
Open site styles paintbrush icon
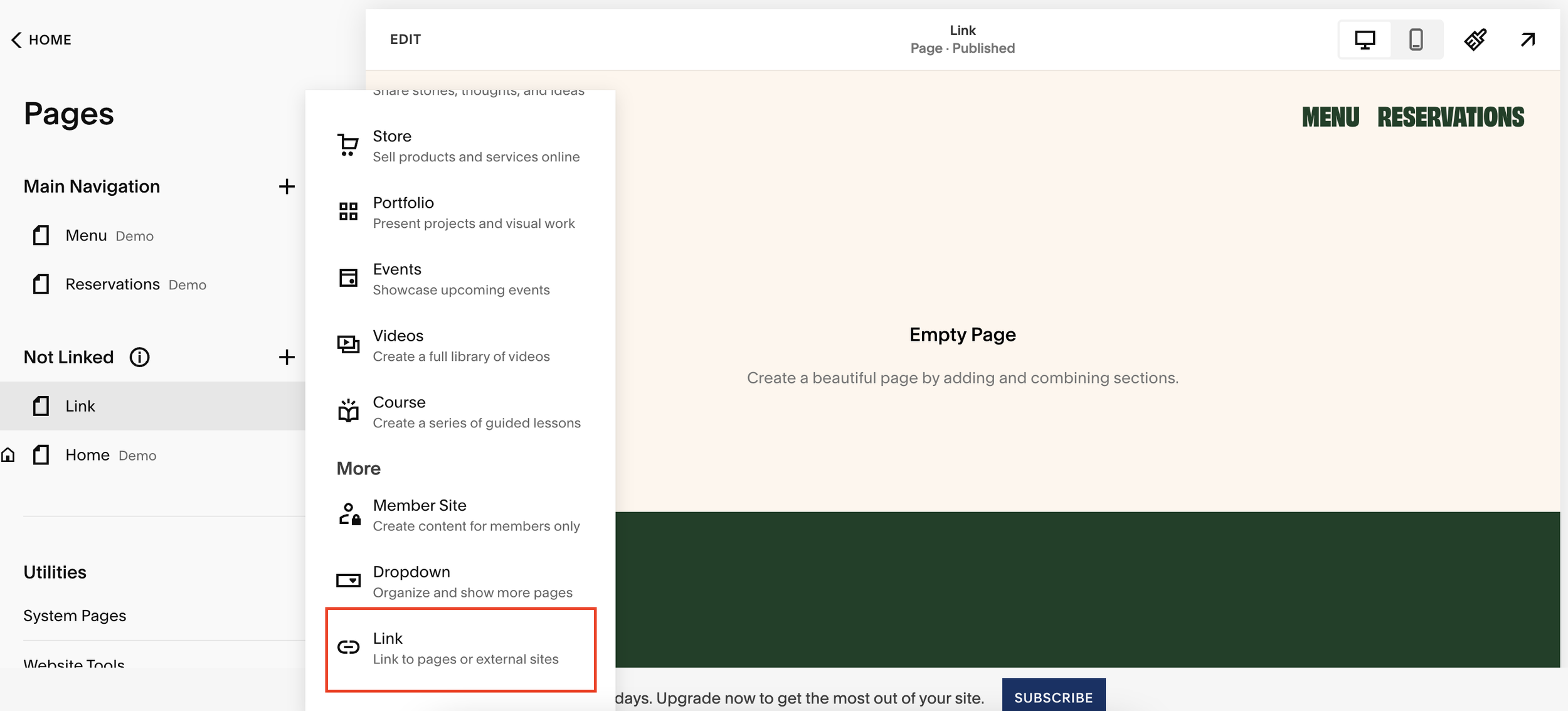tap(1475, 40)
